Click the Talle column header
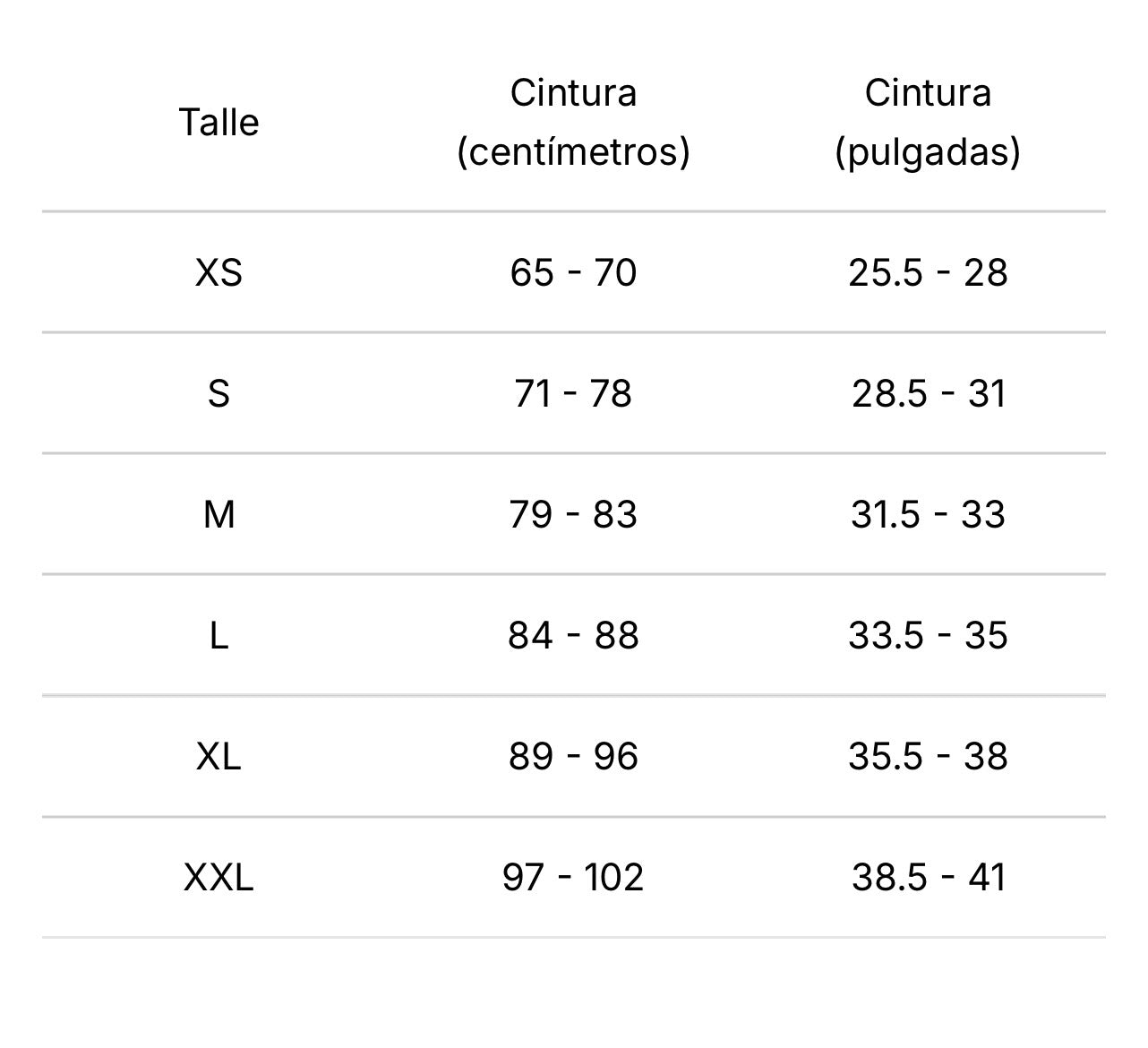The width and height of the screenshot is (1148, 1048). [x=218, y=123]
